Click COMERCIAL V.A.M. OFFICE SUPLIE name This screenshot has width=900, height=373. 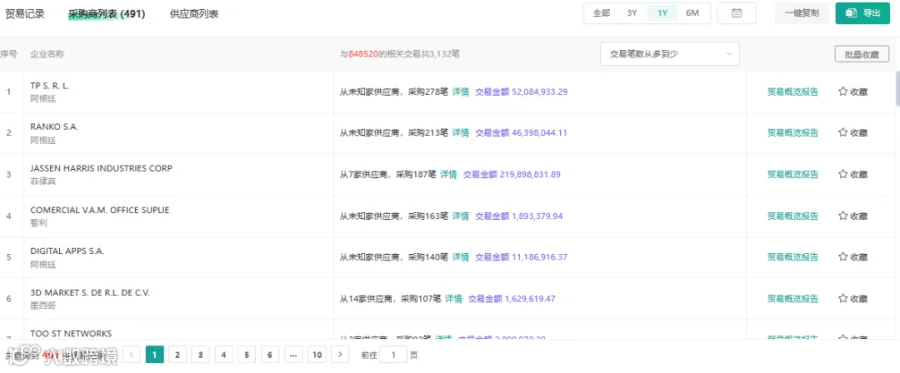tap(100, 210)
